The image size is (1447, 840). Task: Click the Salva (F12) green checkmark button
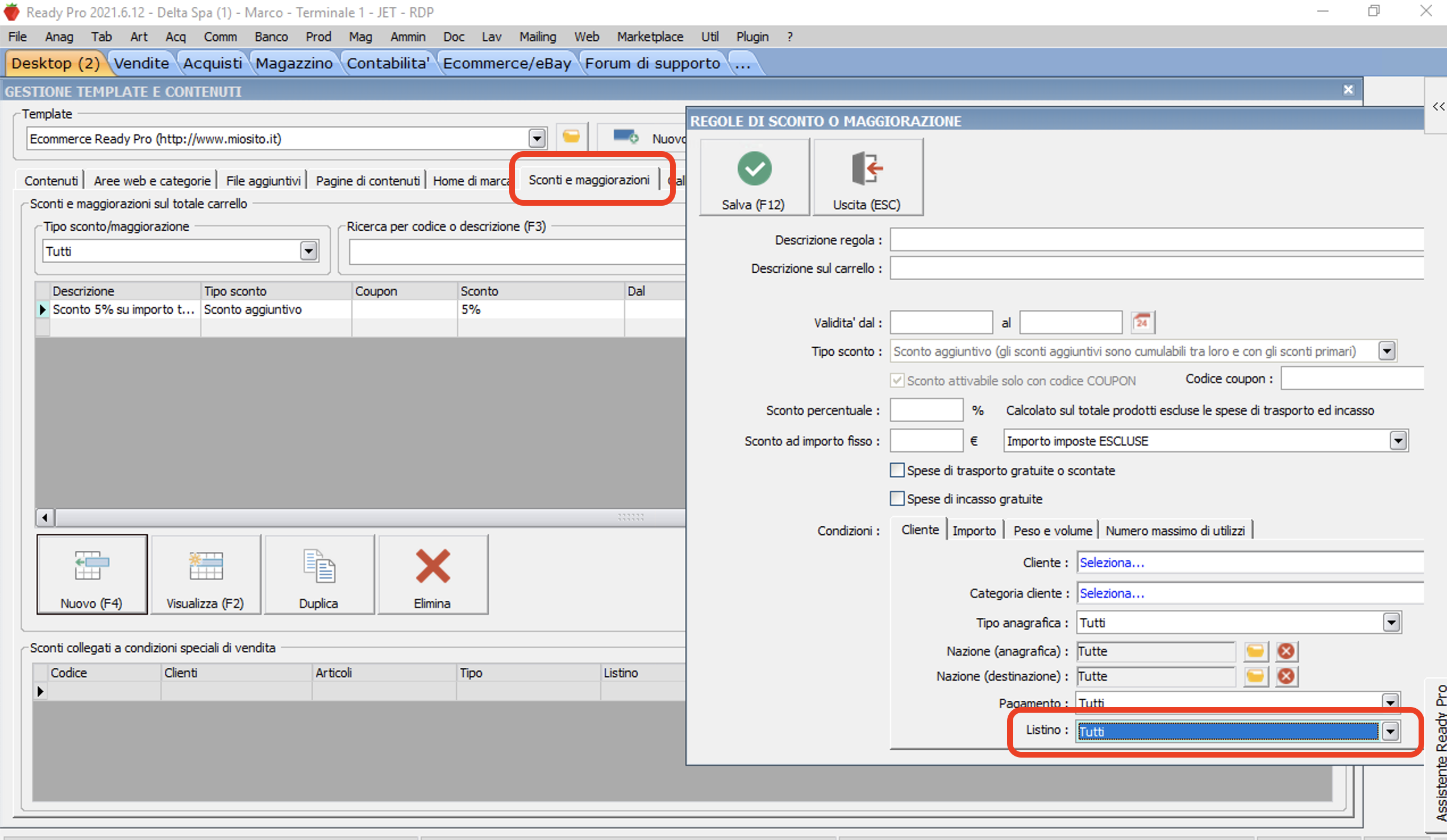coord(754,177)
